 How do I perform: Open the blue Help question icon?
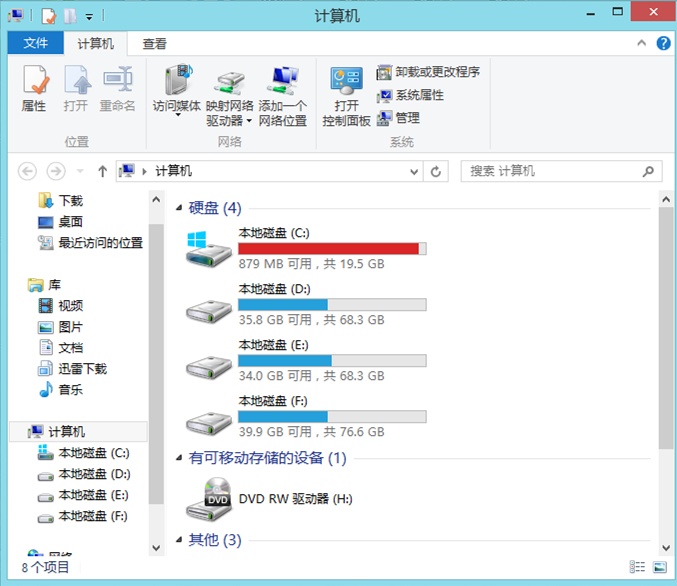coord(663,43)
